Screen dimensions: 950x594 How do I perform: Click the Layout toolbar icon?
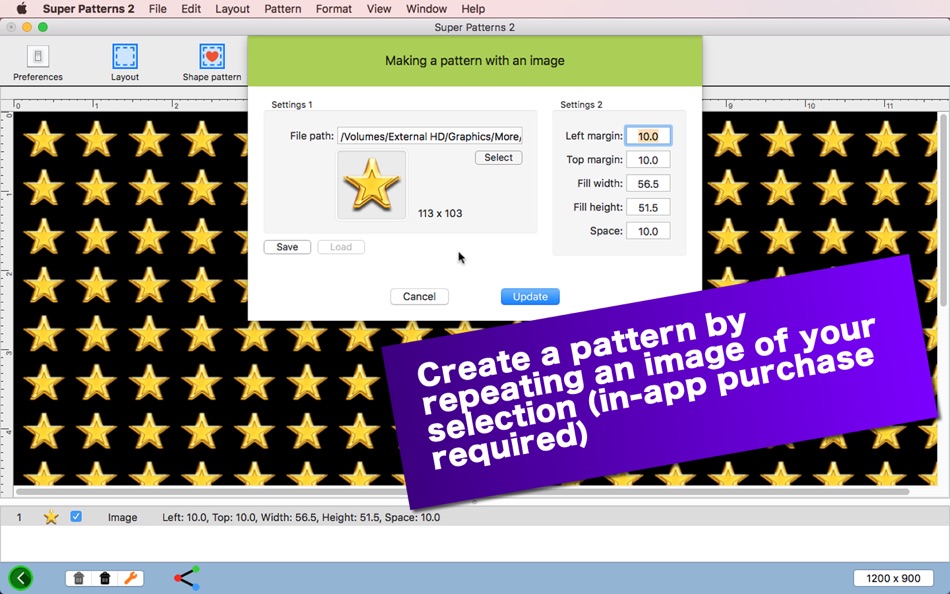(x=125, y=56)
